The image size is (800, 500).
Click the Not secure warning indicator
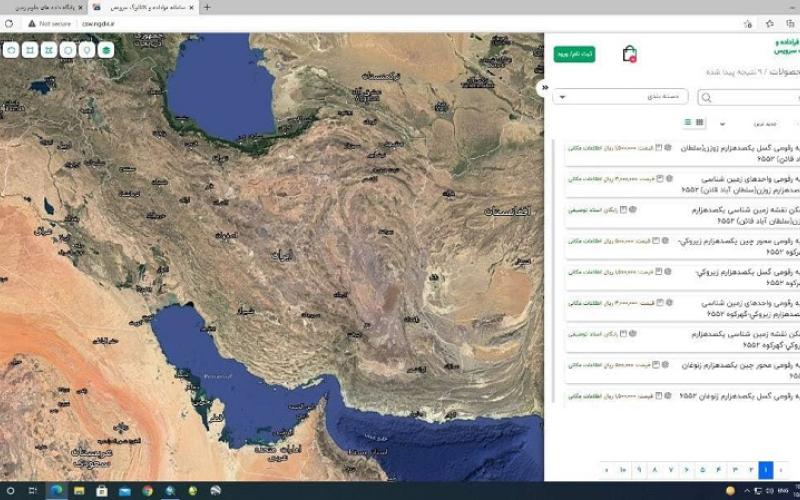click(49, 23)
